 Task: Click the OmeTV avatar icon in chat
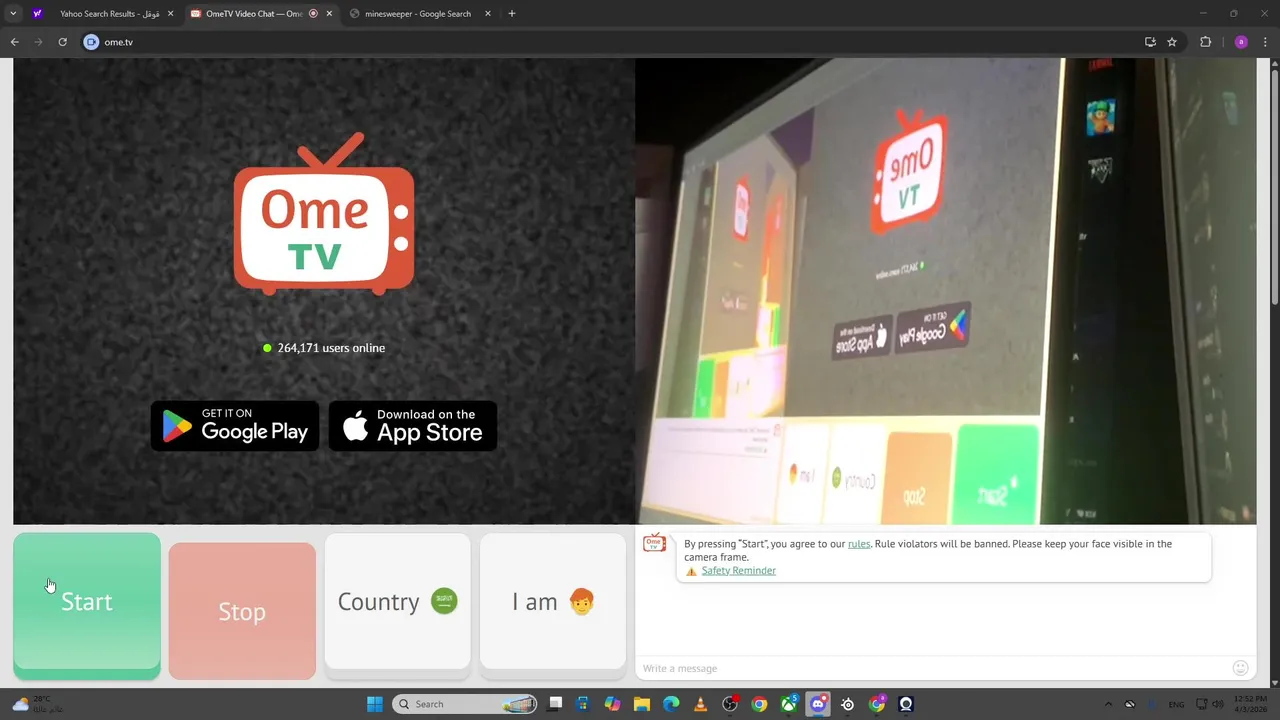(654, 543)
